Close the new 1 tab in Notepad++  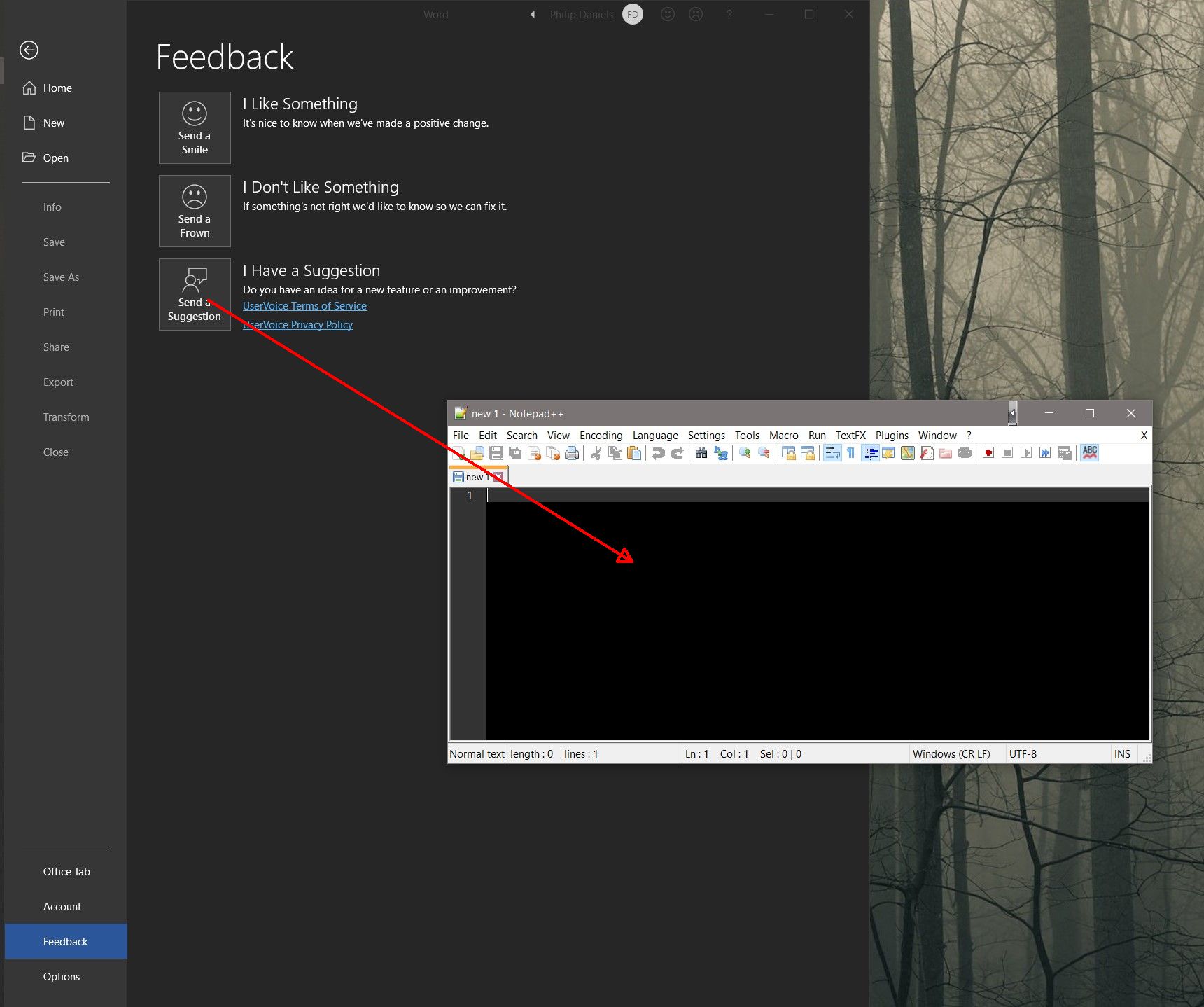click(x=498, y=477)
